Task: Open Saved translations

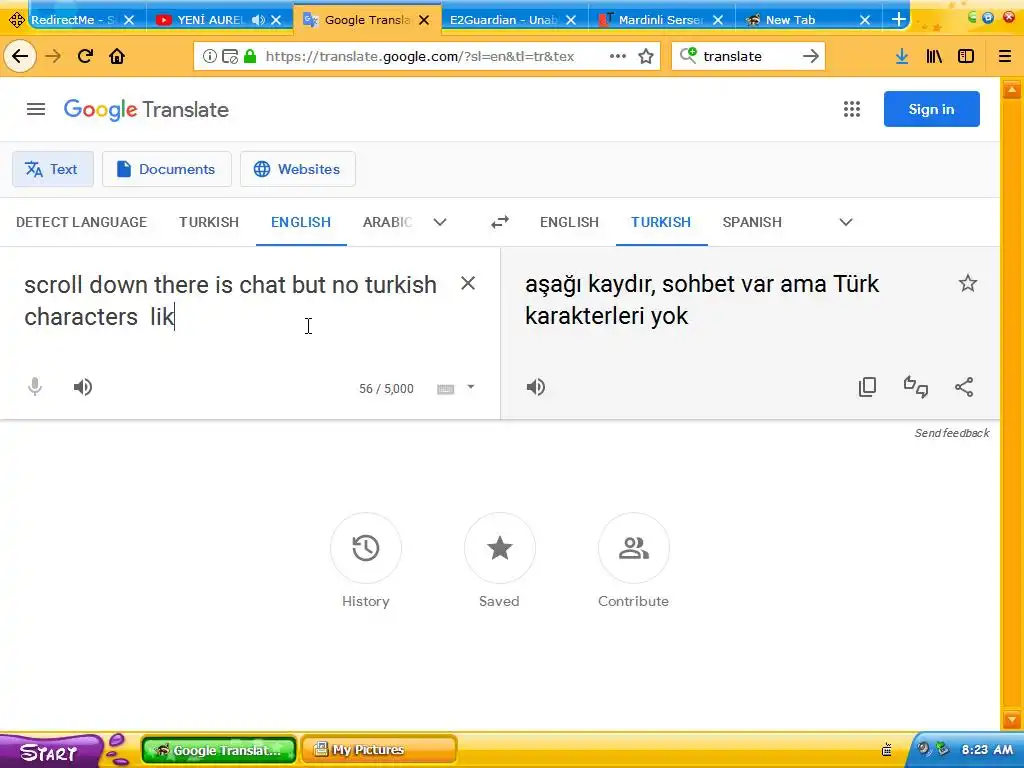Action: pos(500,548)
